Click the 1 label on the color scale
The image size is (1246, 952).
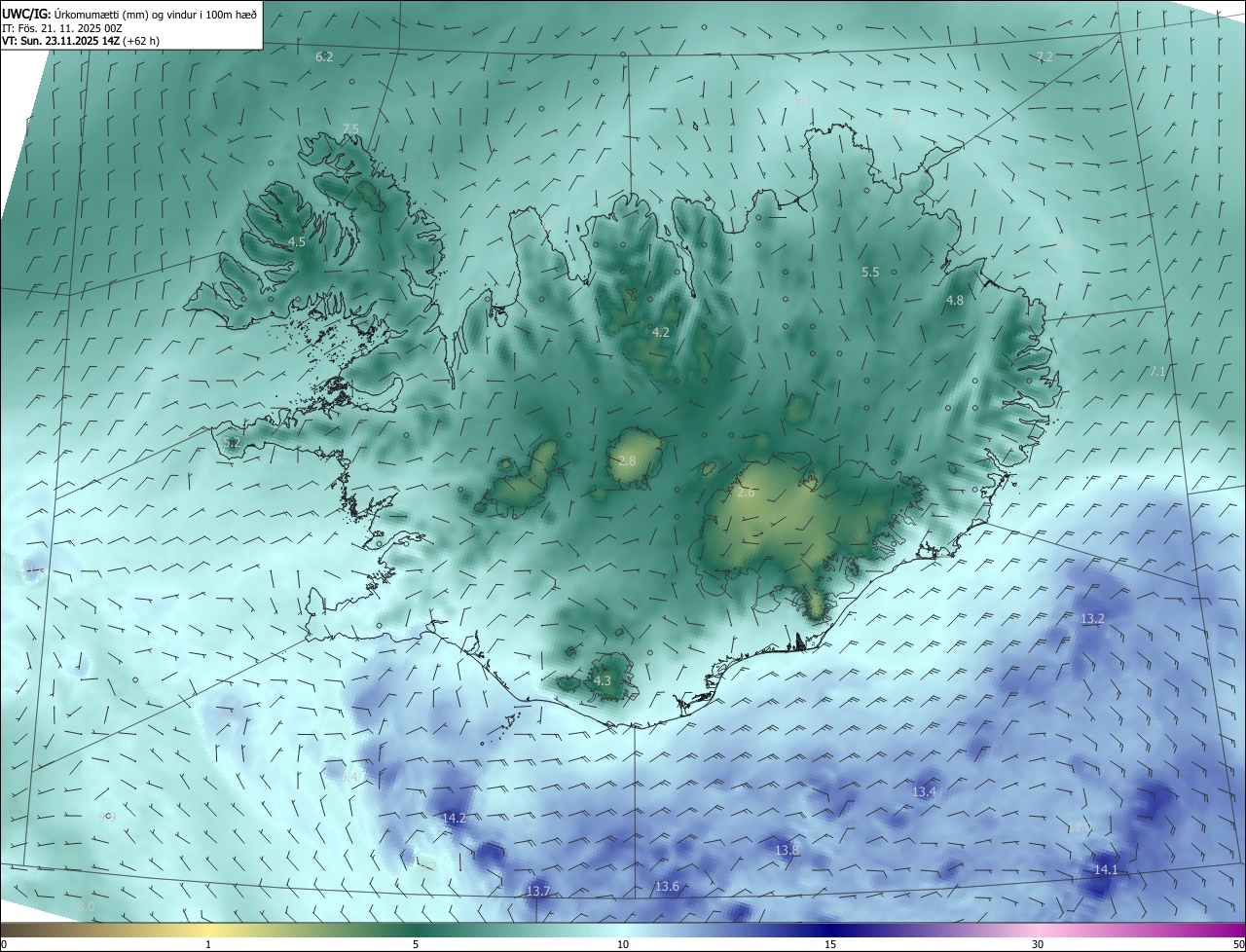208,944
